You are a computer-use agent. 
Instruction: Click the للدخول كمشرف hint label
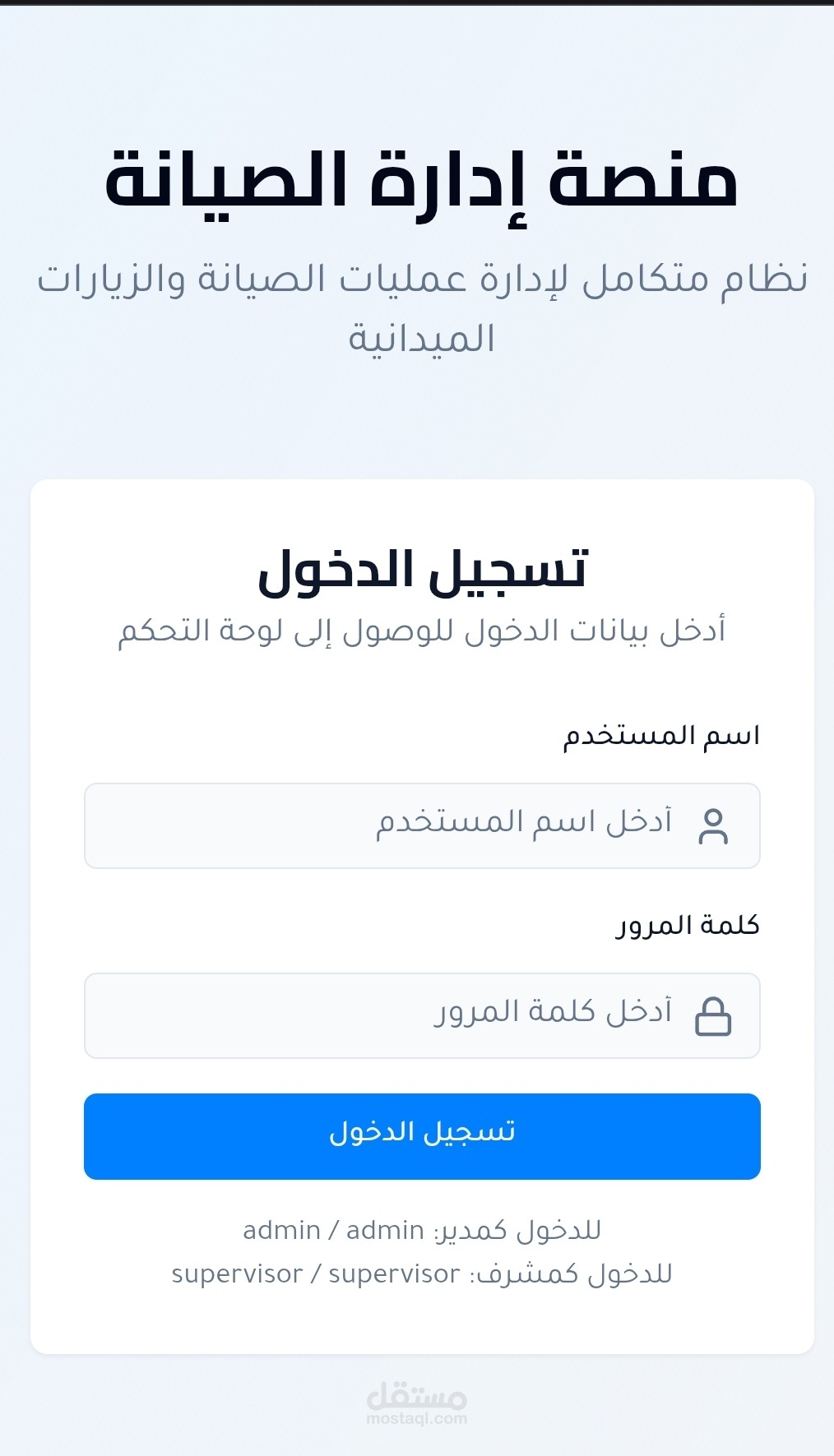tap(572, 1274)
